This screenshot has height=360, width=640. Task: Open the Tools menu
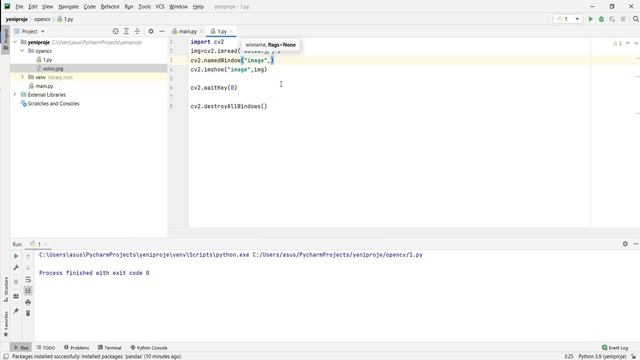click(x=144, y=7)
